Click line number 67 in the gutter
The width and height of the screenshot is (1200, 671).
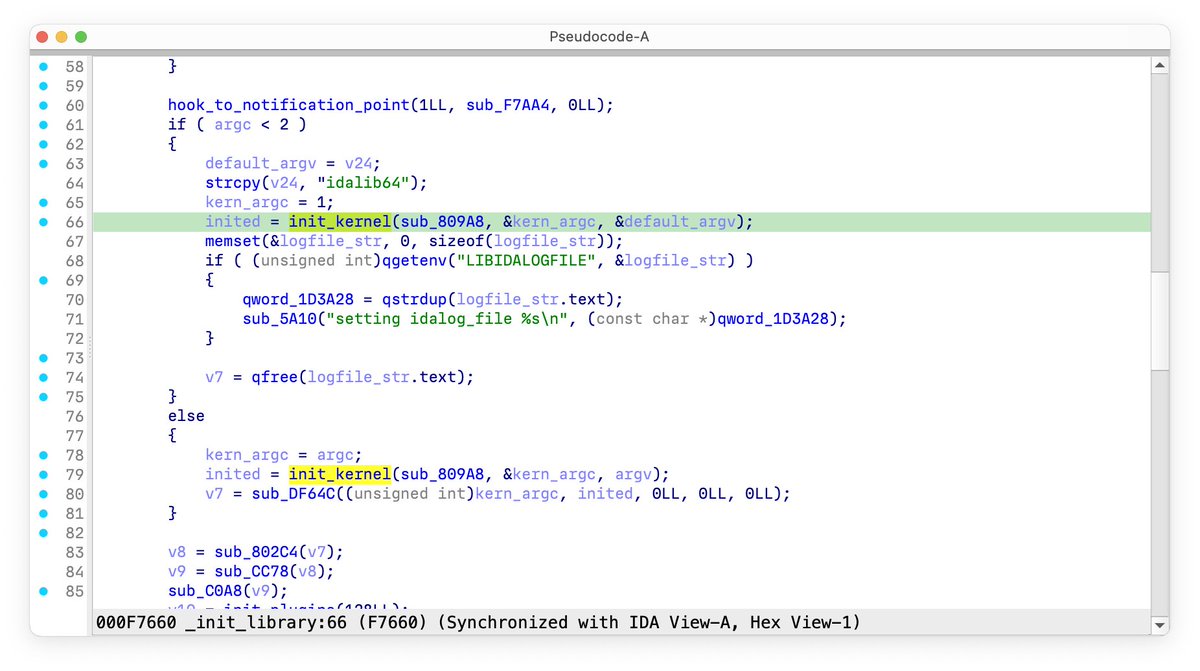pyautogui.click(x=74, y=242)
